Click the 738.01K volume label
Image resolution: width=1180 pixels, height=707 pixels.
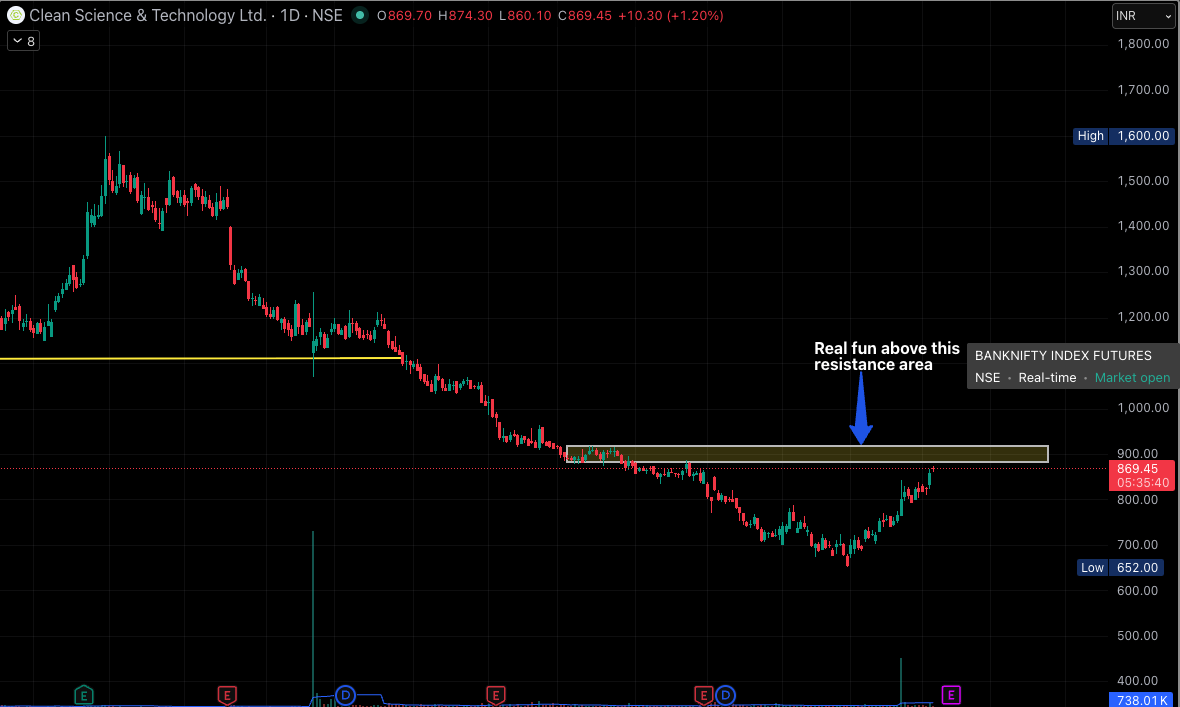coord(1141,700)
